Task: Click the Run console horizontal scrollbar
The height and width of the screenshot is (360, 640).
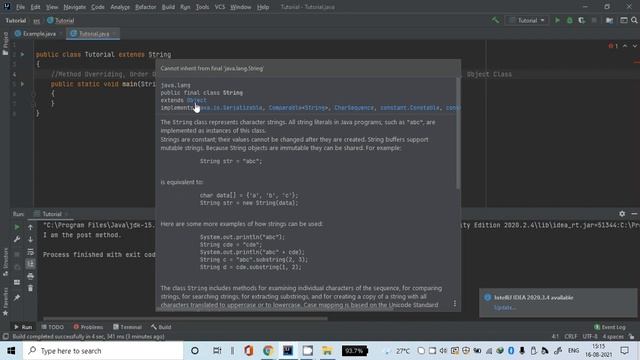Action: [x=185, y=318]
